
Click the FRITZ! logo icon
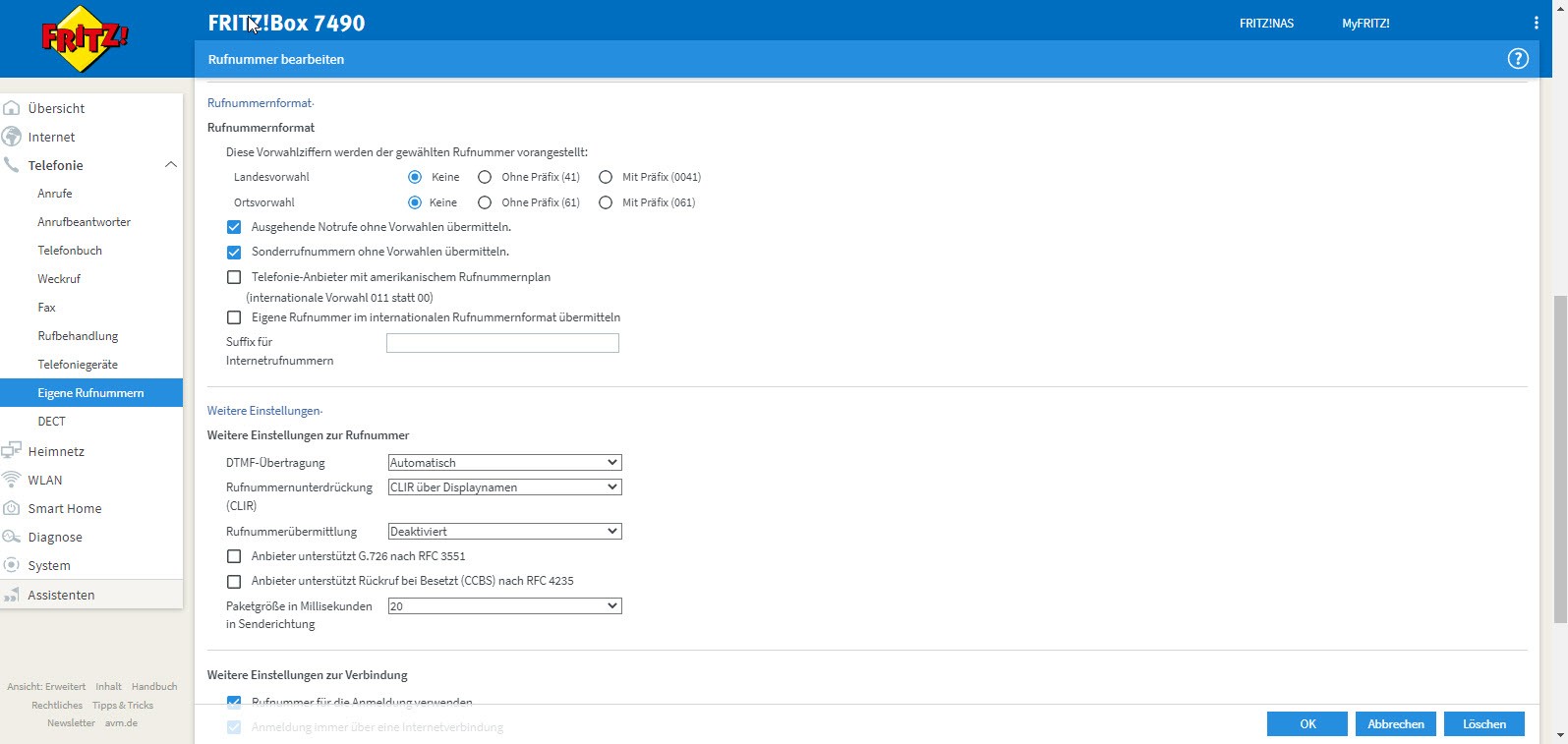(x=85, y=39)
